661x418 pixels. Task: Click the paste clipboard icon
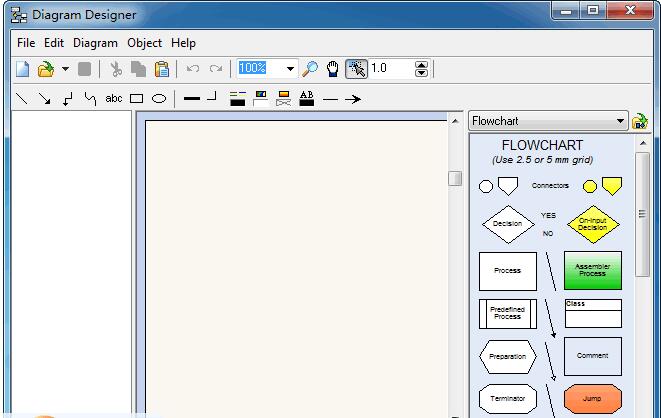pos(161,69)
